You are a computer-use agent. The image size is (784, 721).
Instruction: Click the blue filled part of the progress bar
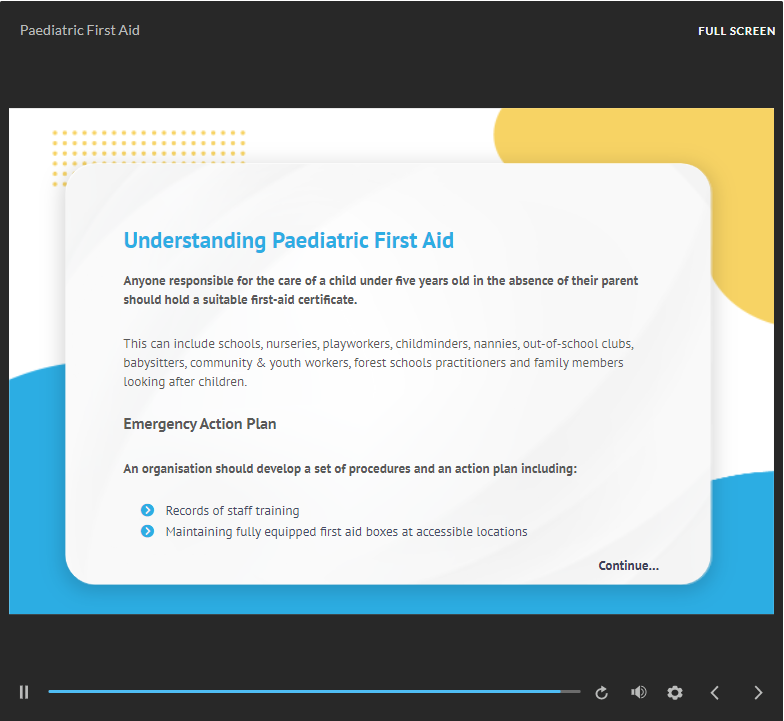point(300,691)
